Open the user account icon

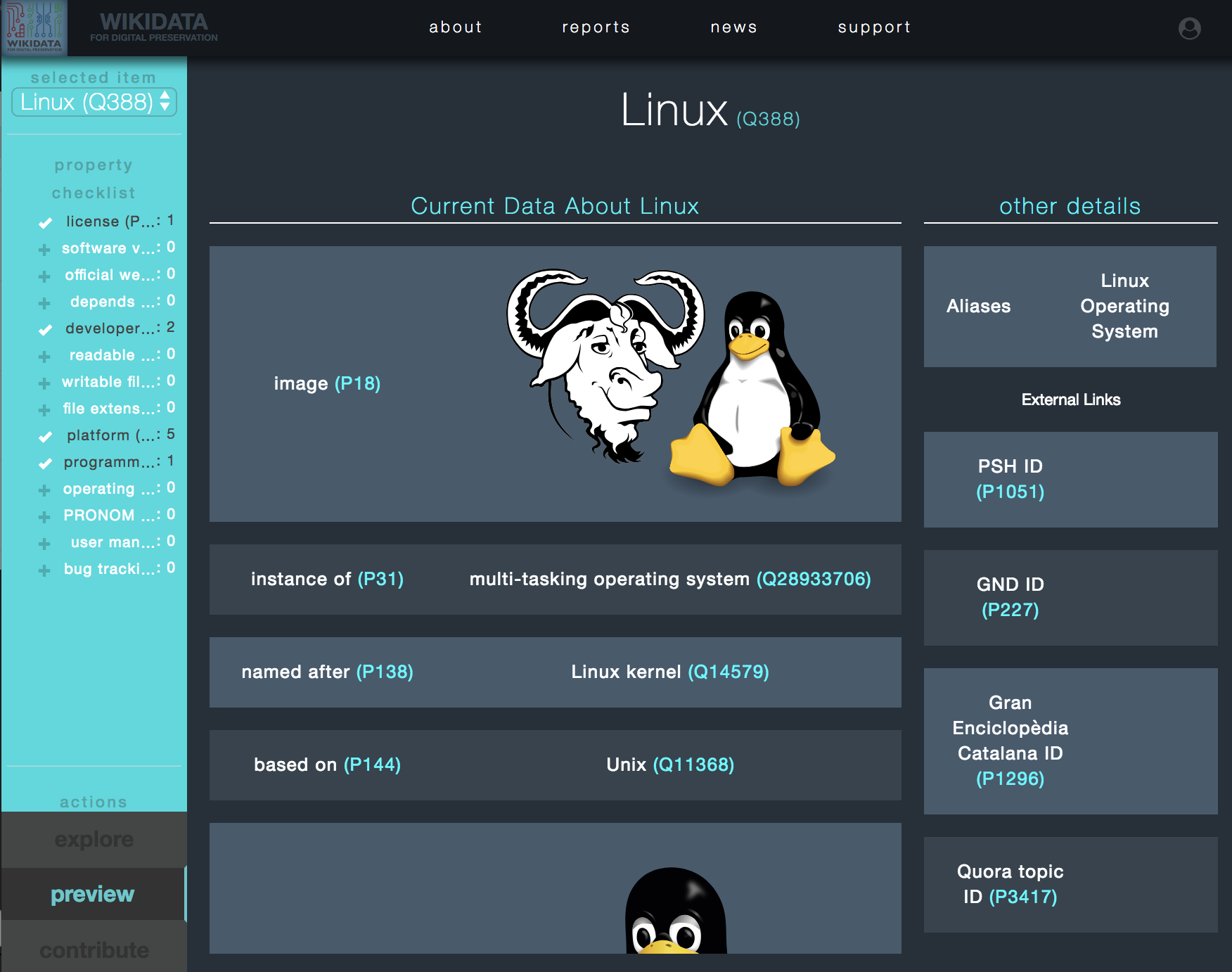coord(1189,28)
